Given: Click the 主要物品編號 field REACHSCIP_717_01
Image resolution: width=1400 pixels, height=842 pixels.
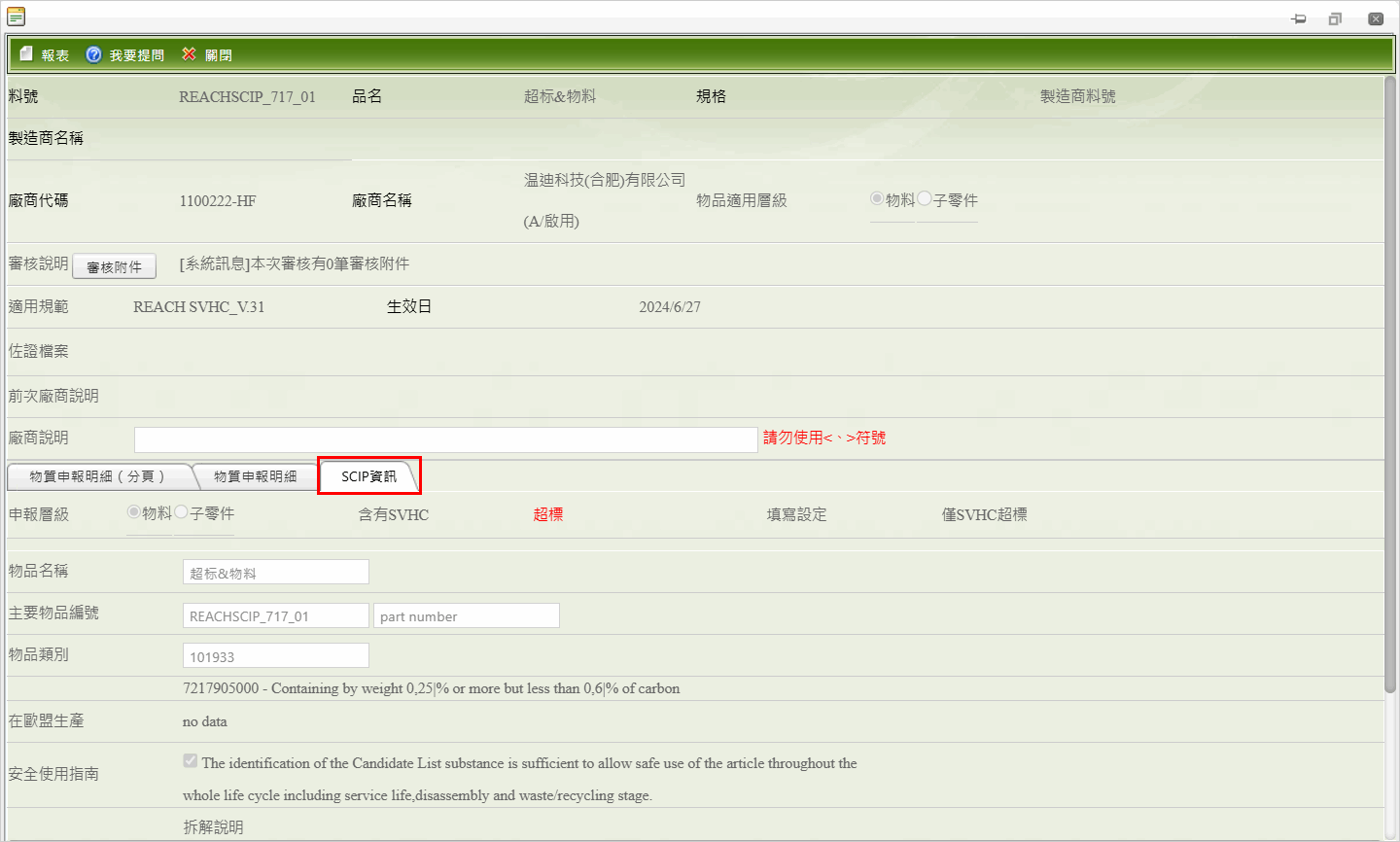Looking at the screenshot, I should pyautogui.click(x=276, y=615).
